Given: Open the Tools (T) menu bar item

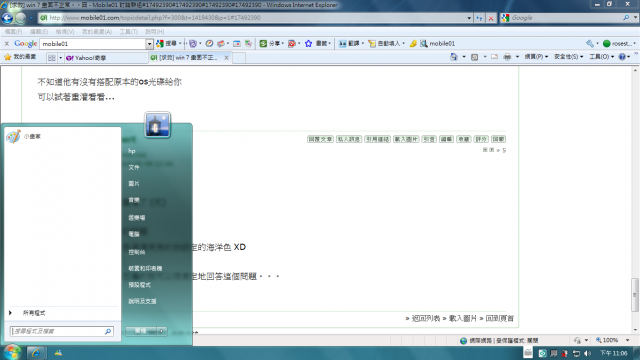Looking at the screenshot, I should (129, 31).
